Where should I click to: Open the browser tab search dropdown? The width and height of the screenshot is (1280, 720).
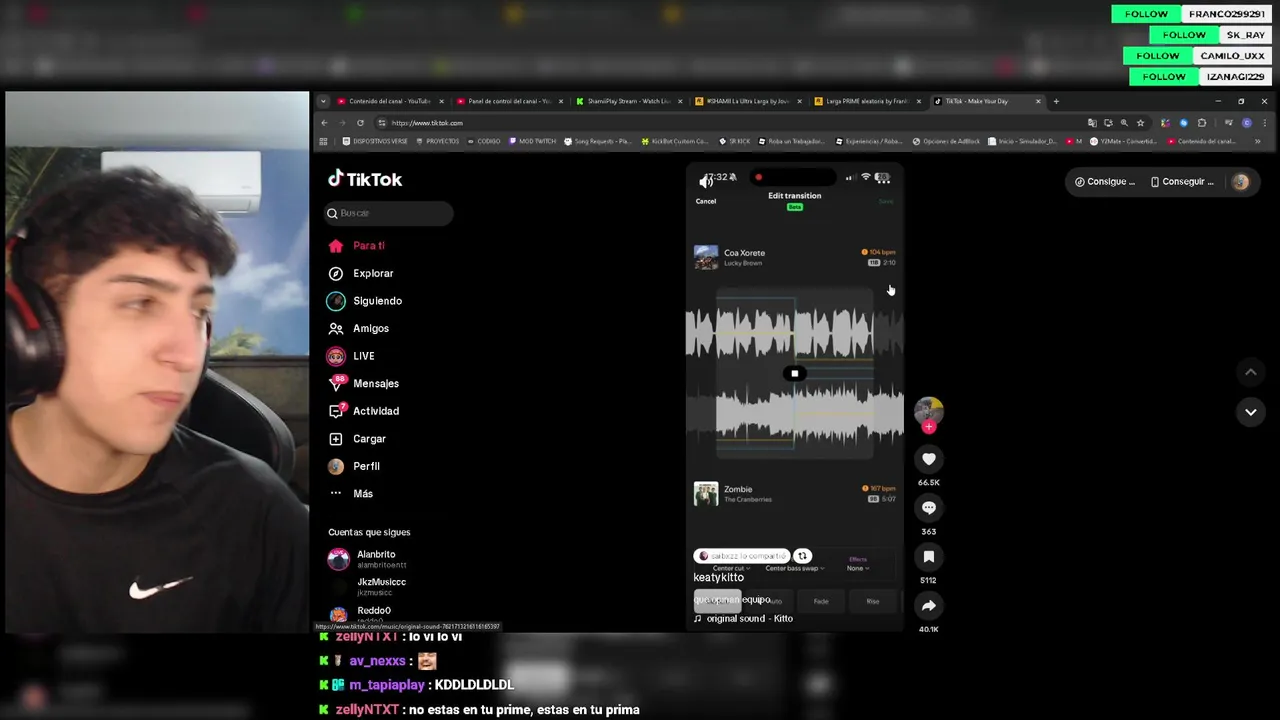[323, 101]
